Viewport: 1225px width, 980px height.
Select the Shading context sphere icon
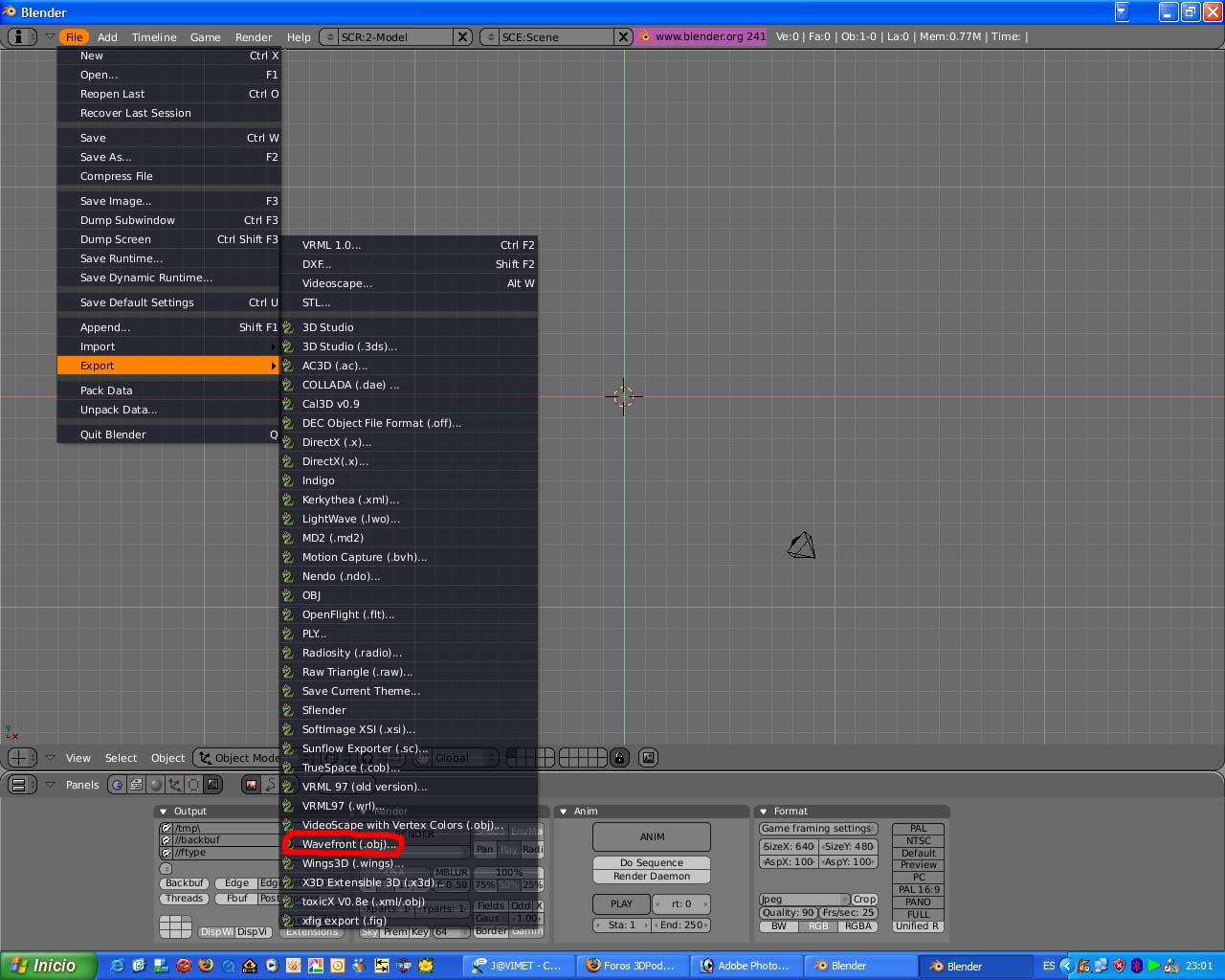[x=155, y=785]
